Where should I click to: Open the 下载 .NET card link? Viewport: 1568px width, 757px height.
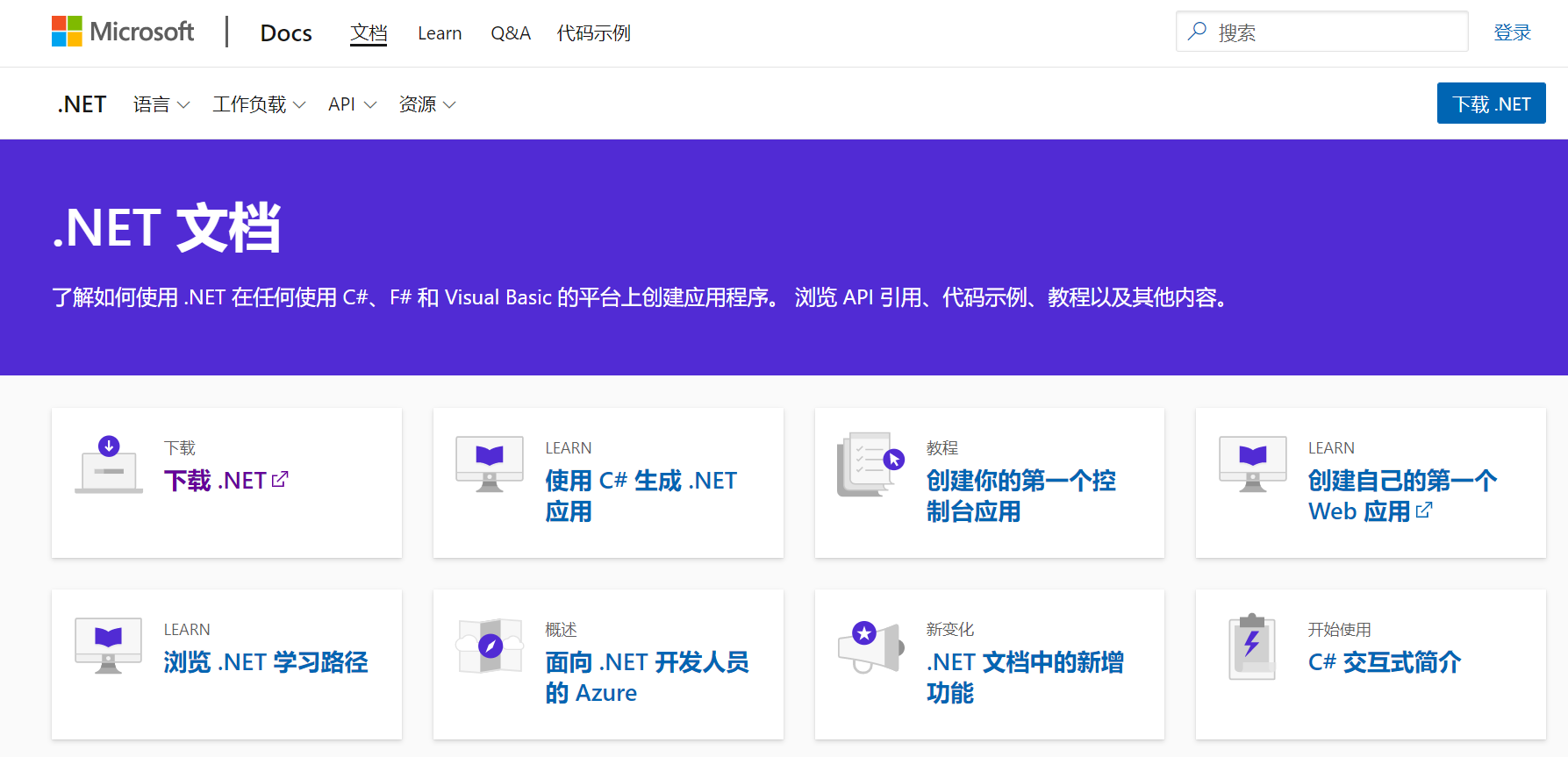coord(226,481)
